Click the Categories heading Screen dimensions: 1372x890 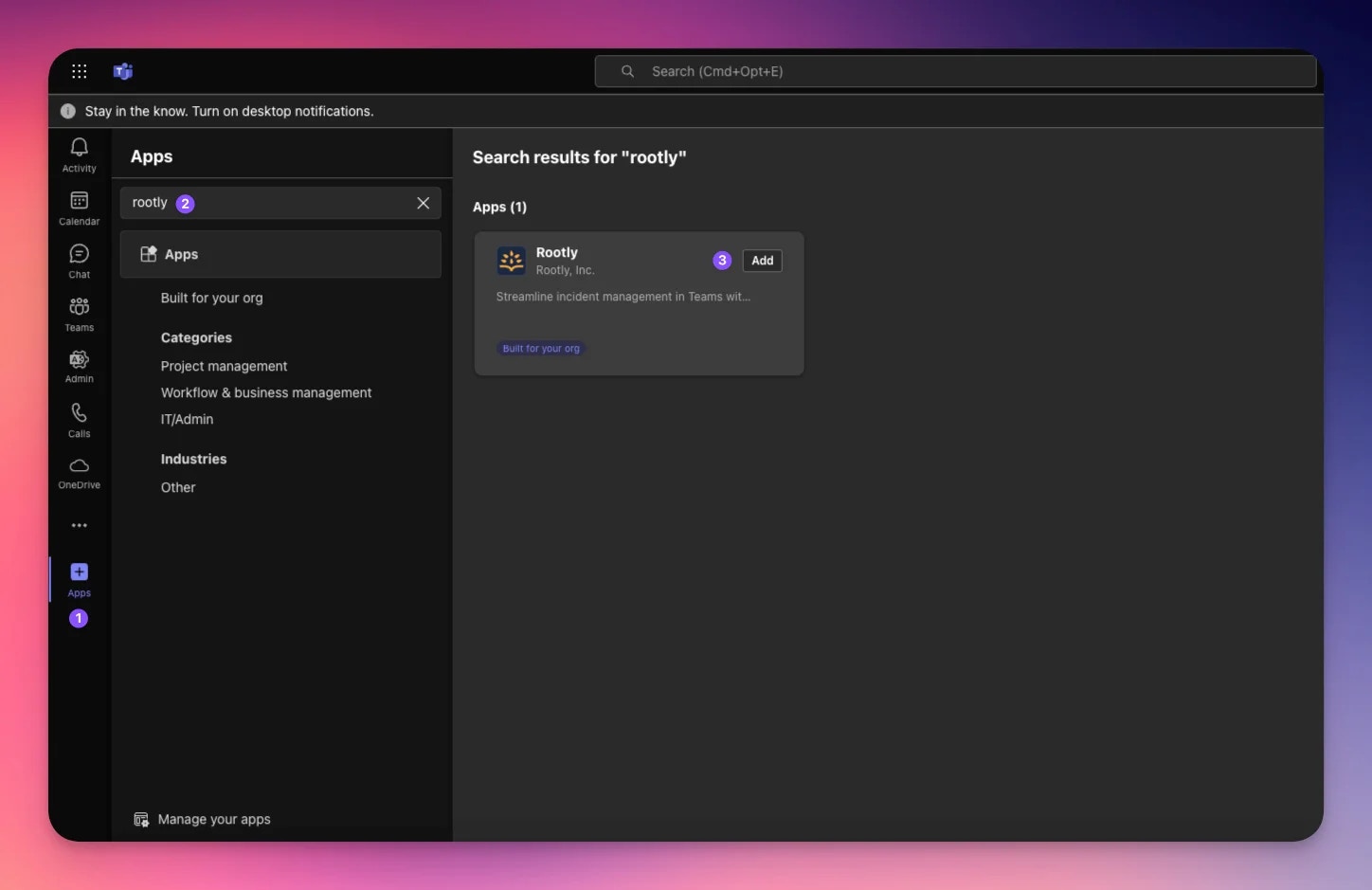pos(196,337)
